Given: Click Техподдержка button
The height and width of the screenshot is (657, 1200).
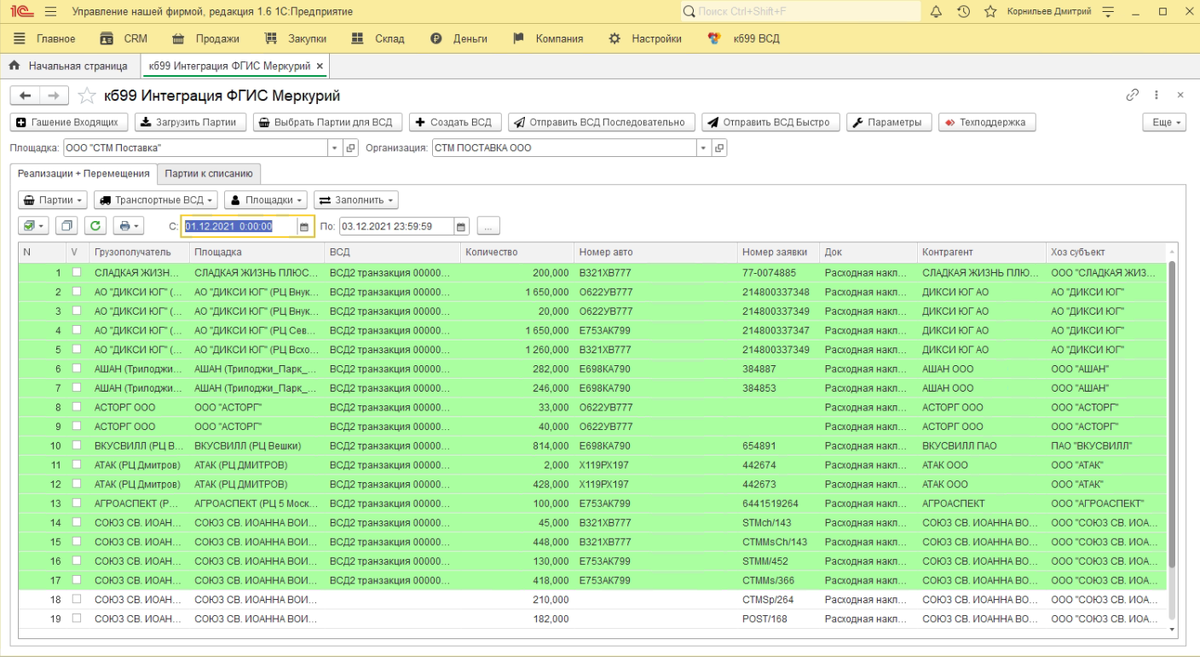Looking at the screenshot, I should (x=987, y=122).
